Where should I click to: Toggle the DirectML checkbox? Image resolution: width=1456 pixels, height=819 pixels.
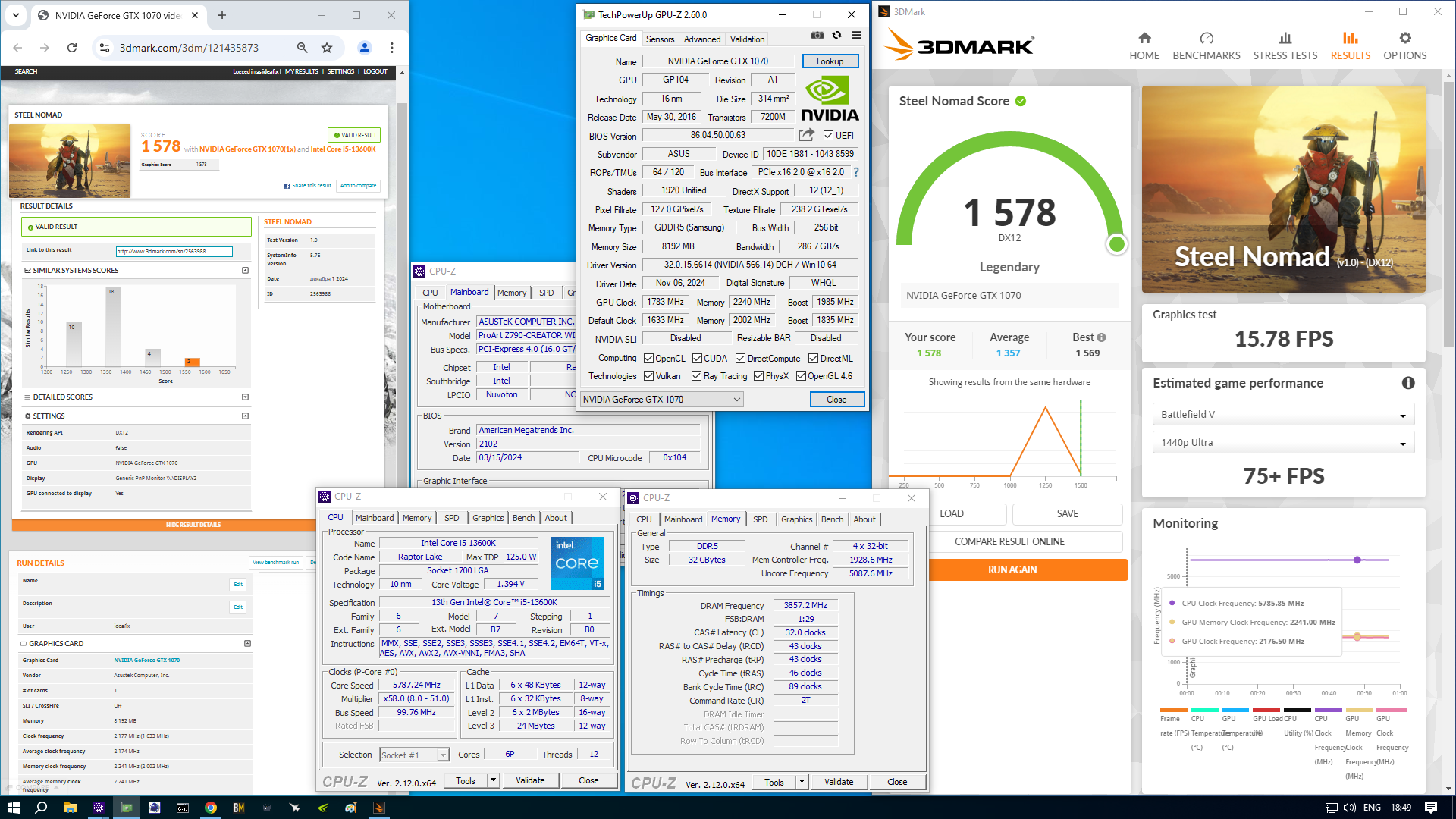[813, 359]
